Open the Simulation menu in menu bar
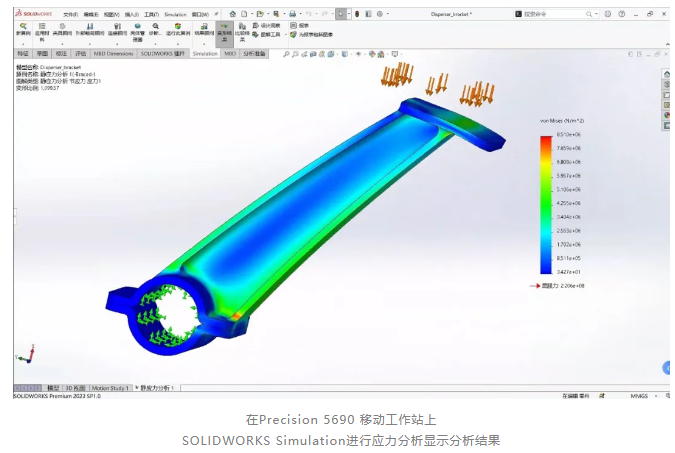Viewport: 675px width, 453px height. [x=175, y=14]
